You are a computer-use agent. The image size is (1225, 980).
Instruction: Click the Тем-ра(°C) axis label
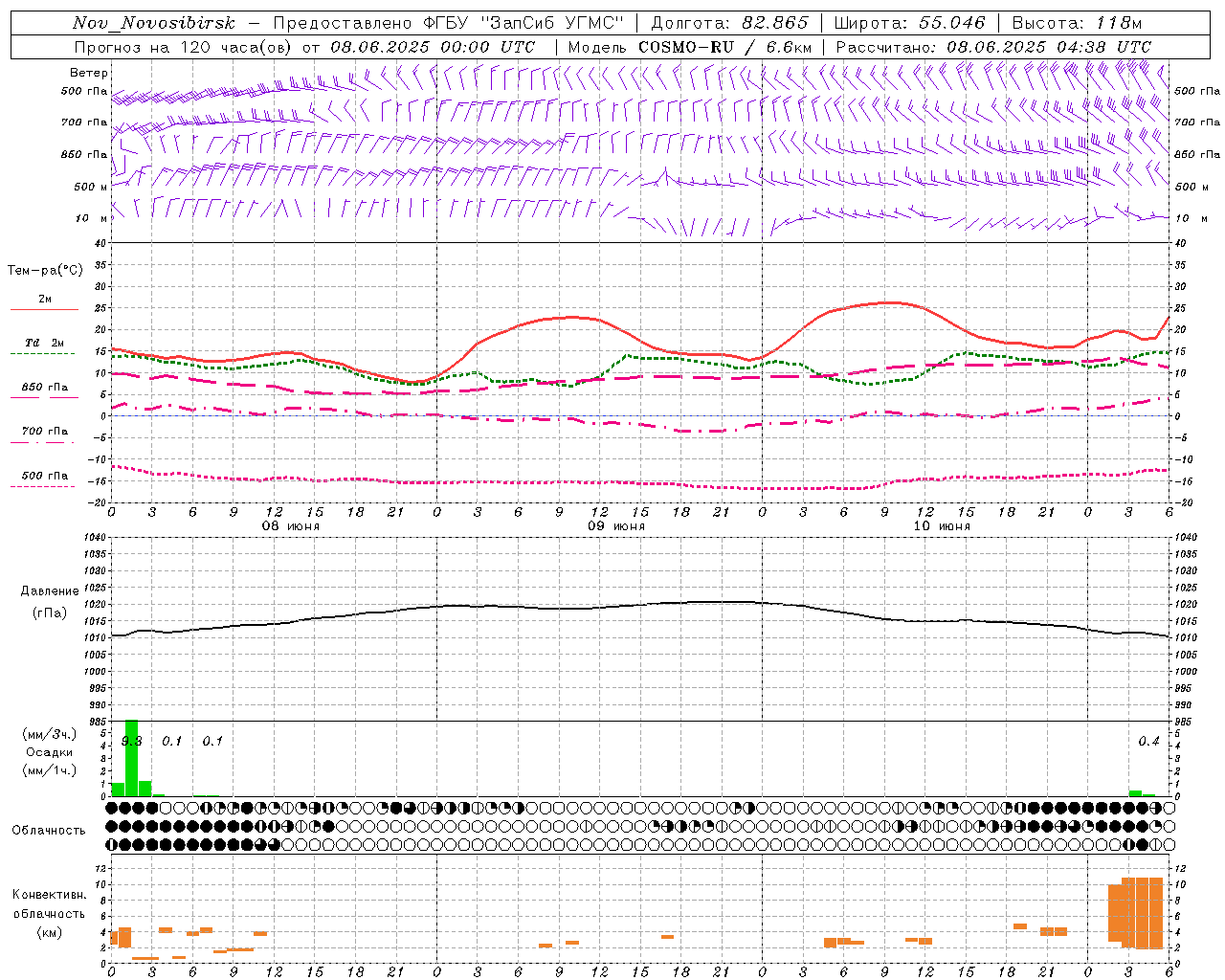coord(45,271)
